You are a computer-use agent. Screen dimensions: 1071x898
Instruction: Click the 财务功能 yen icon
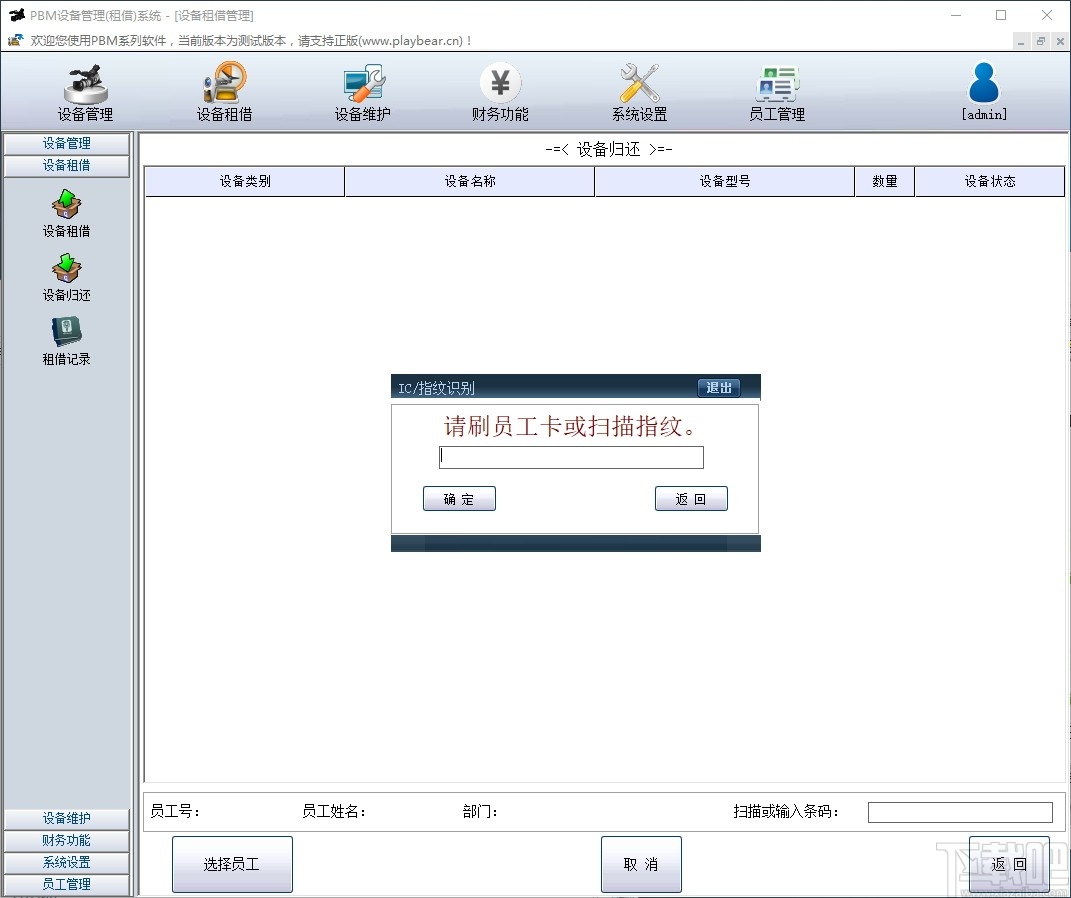(x=500, y=90)
